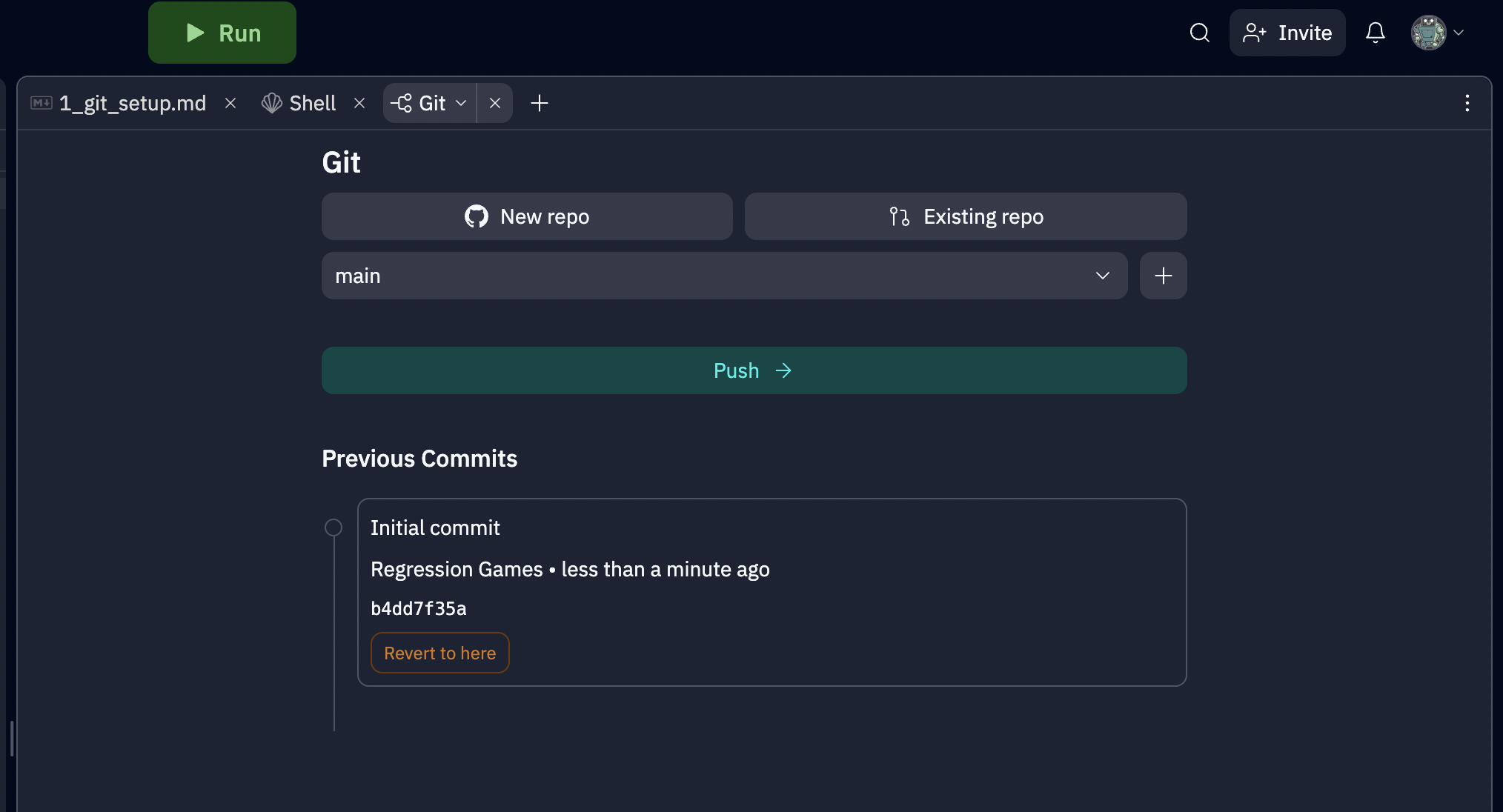The height and width of the screenshot is (812, 1503).
Task: Click the GitHub New repo icon
Action: 476,216
